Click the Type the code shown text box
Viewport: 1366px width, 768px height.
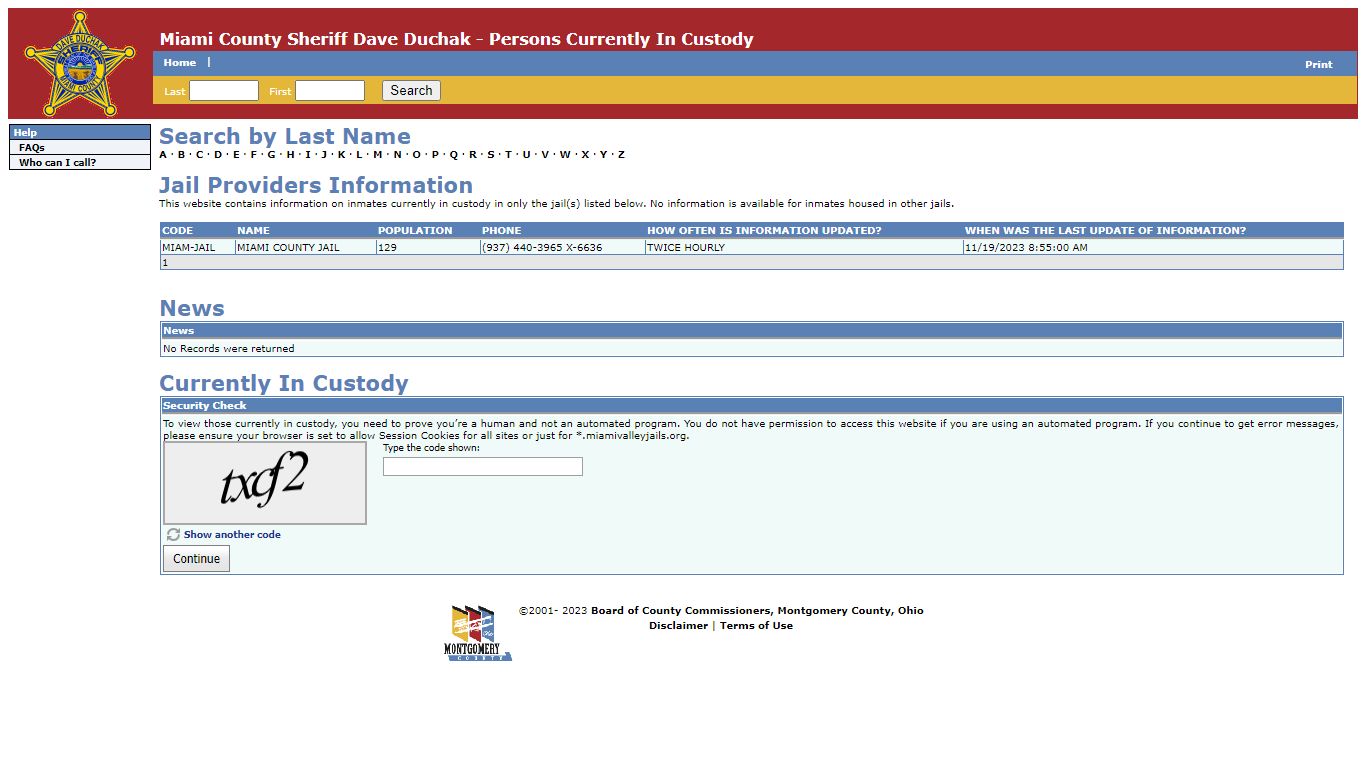pyautogui.click(x=482, y=467)
